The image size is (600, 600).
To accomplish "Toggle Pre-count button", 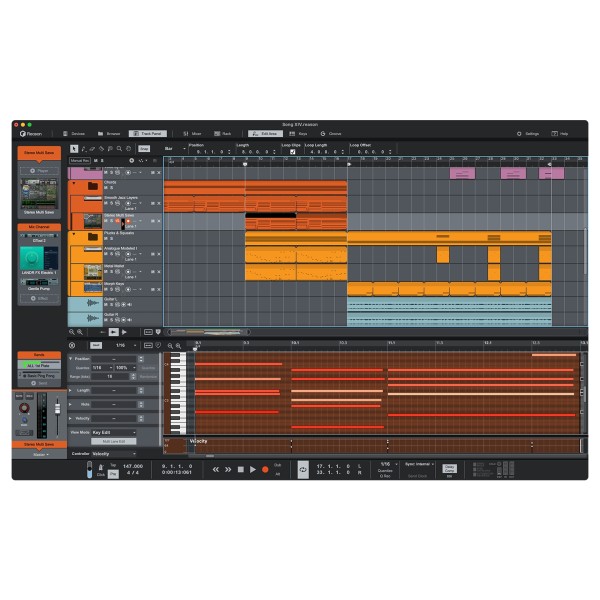I will tap(113, 474).
